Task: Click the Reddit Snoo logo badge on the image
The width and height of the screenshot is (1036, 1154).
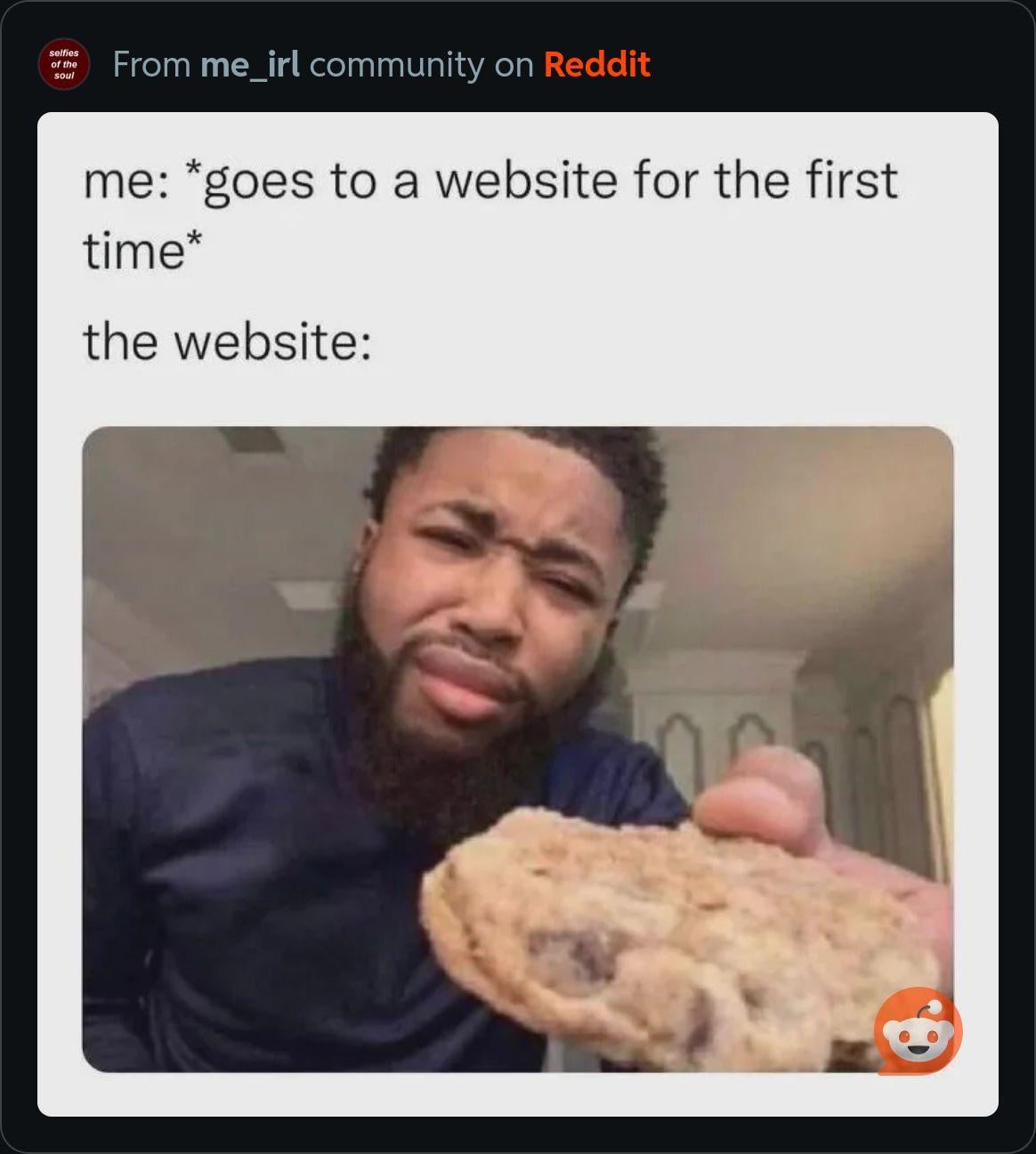Action: (918, 1031)
